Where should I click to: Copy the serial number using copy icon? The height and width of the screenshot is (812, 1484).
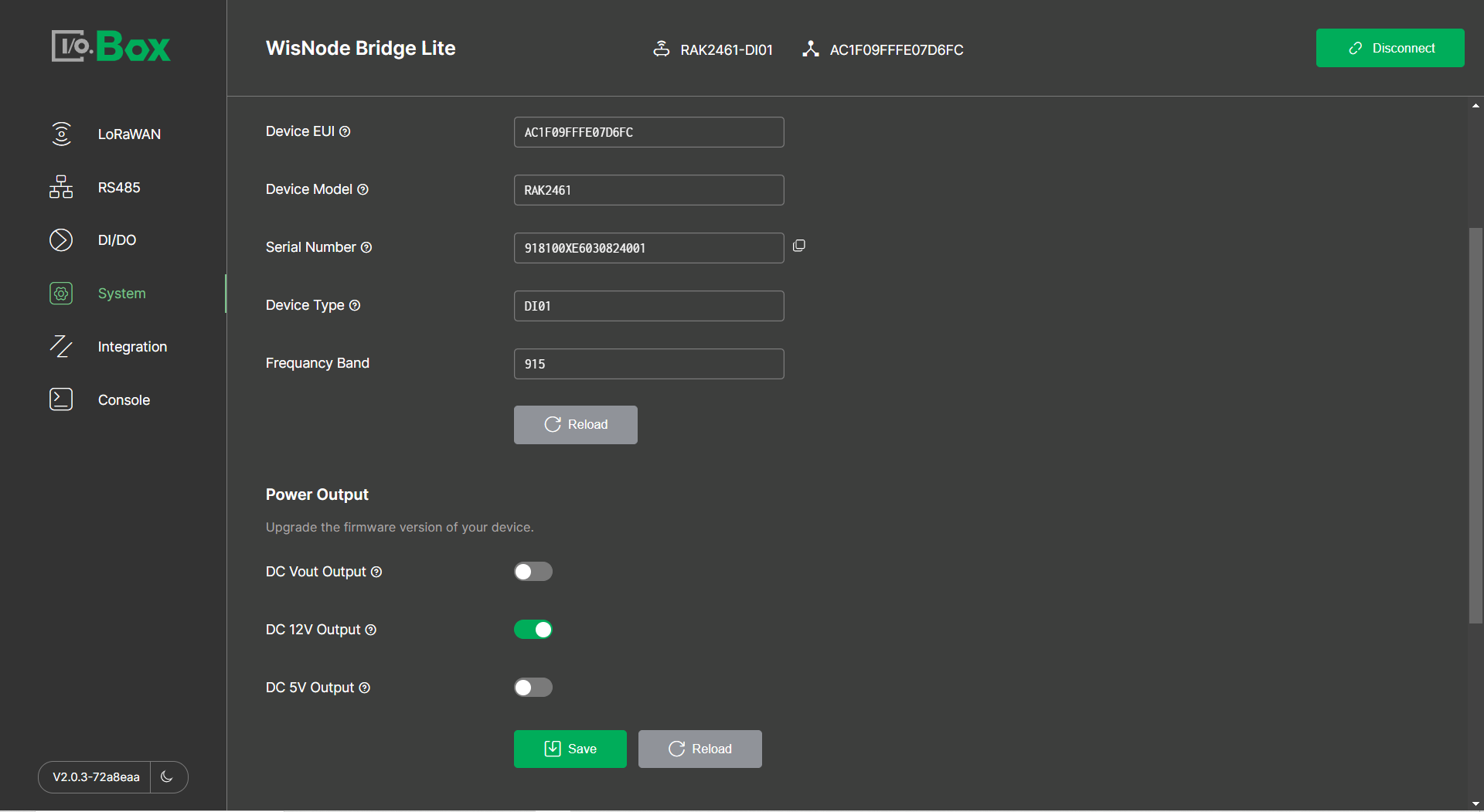click(799, 246)
